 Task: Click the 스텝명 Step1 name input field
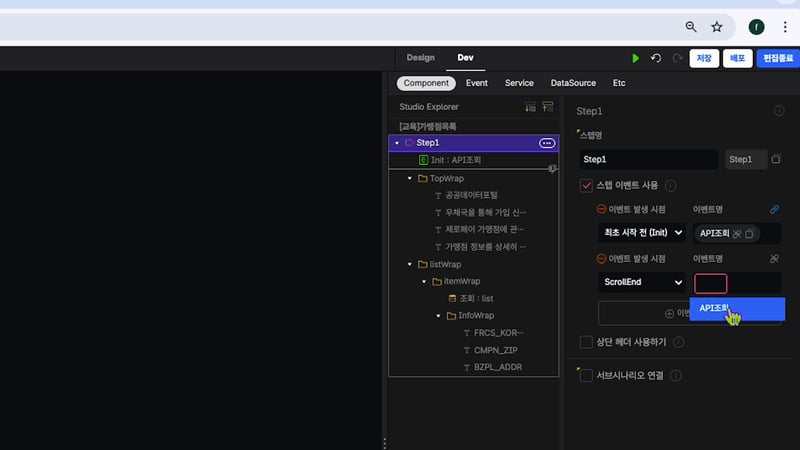648,159
